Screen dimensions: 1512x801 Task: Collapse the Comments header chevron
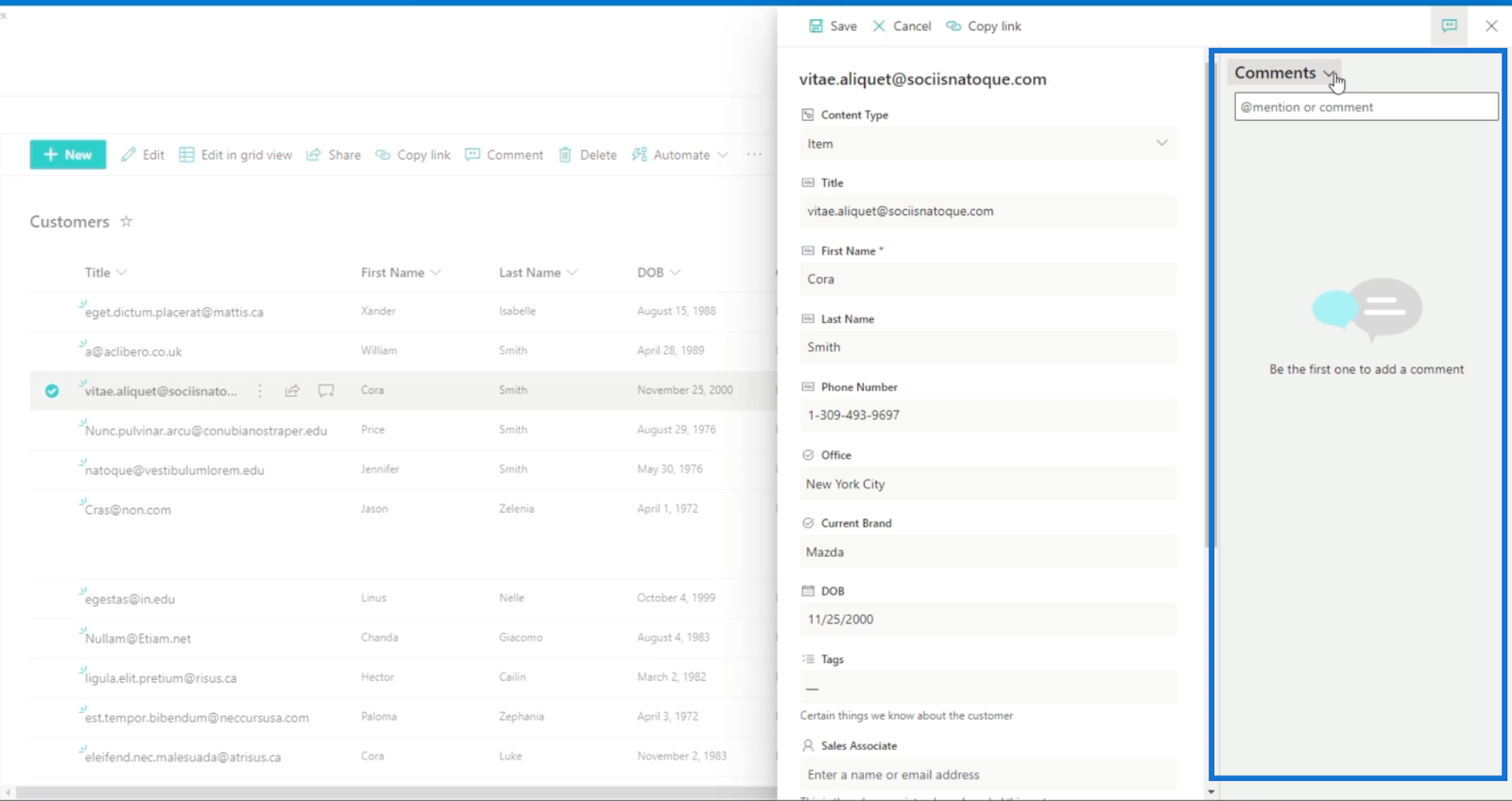(x=1328, y=74)
